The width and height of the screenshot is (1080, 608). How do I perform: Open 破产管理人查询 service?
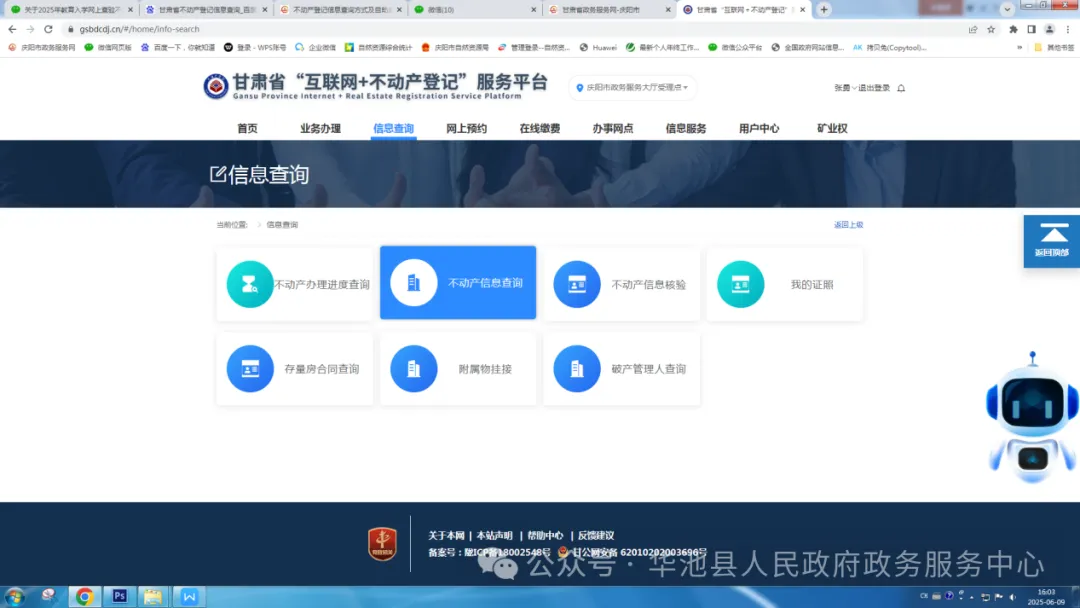(x=577, y=369)
